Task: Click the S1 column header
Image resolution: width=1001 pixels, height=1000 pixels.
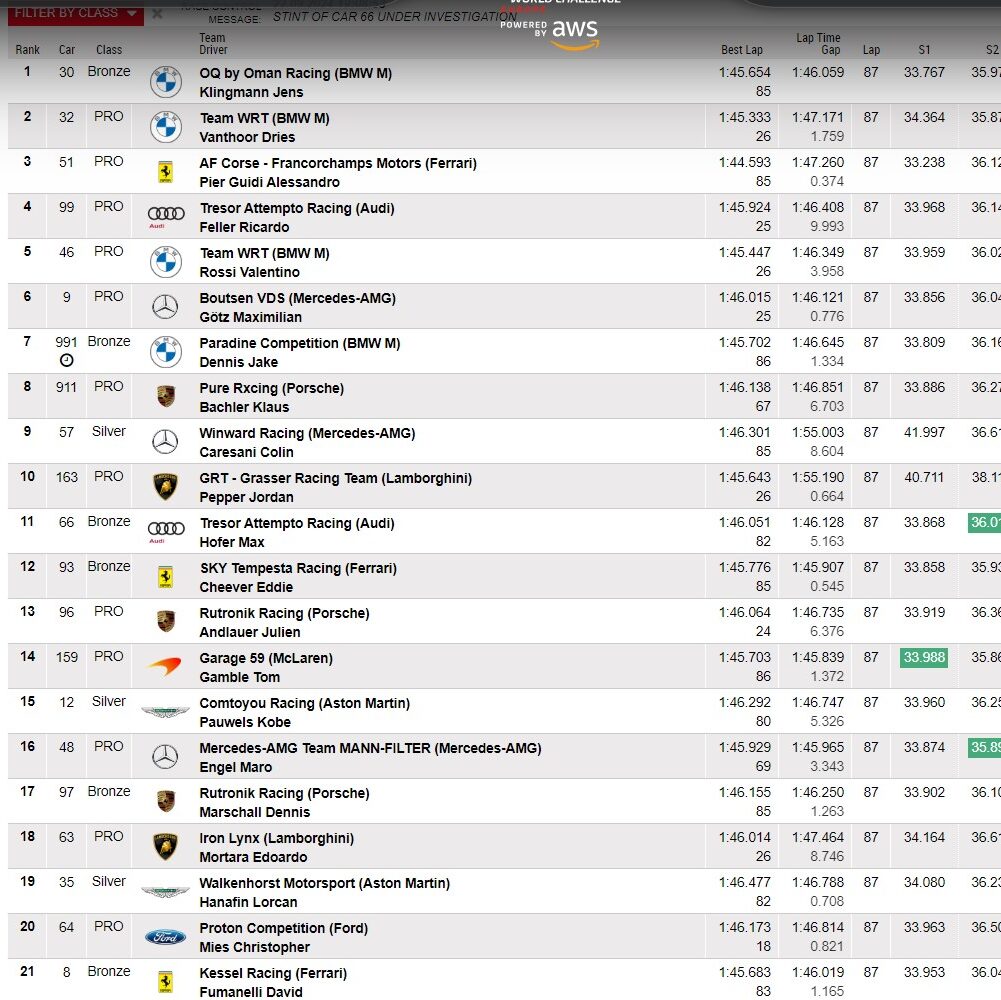Action: (923, 50)
